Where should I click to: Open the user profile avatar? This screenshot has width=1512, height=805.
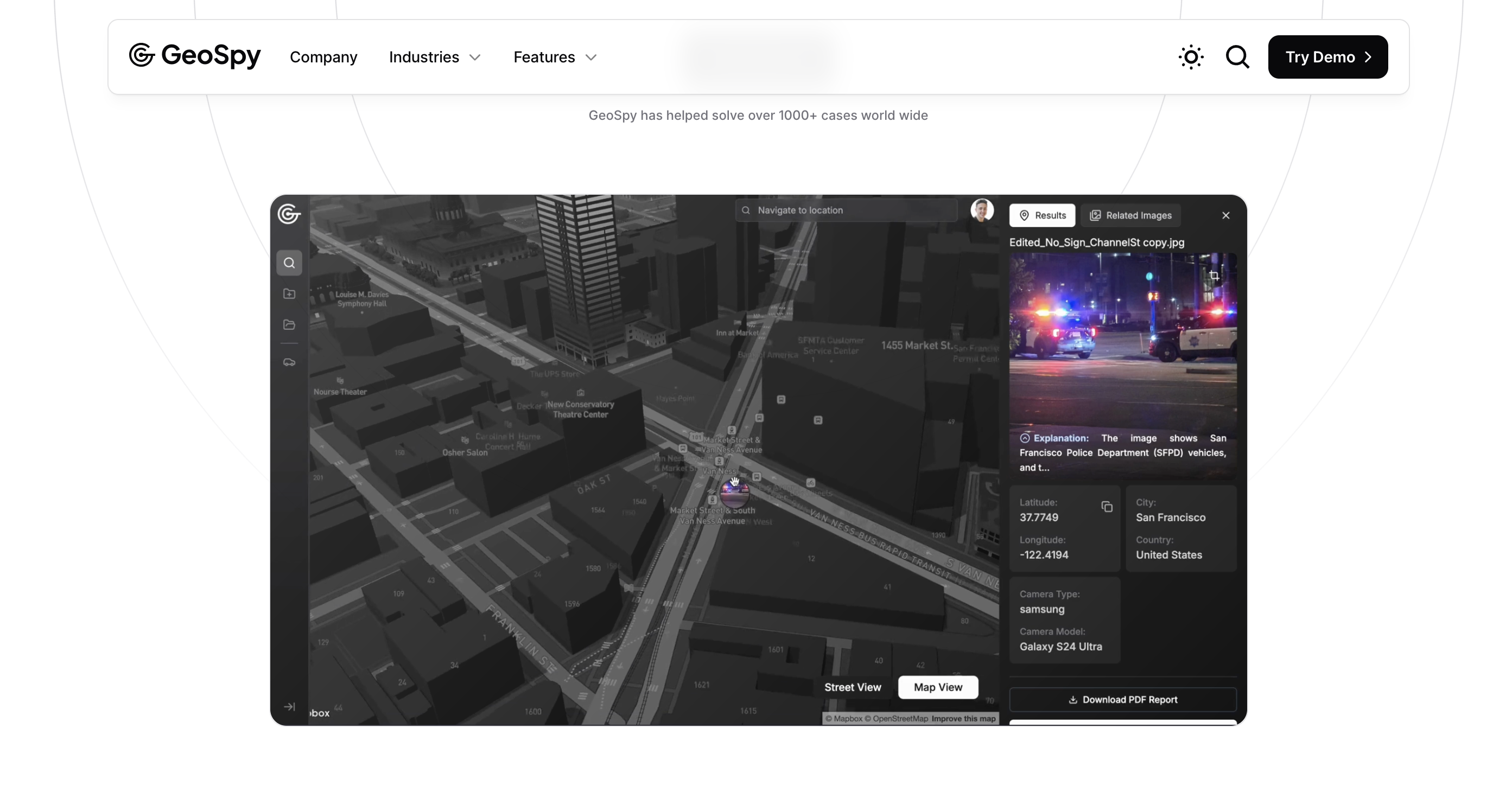click(982, 210)
